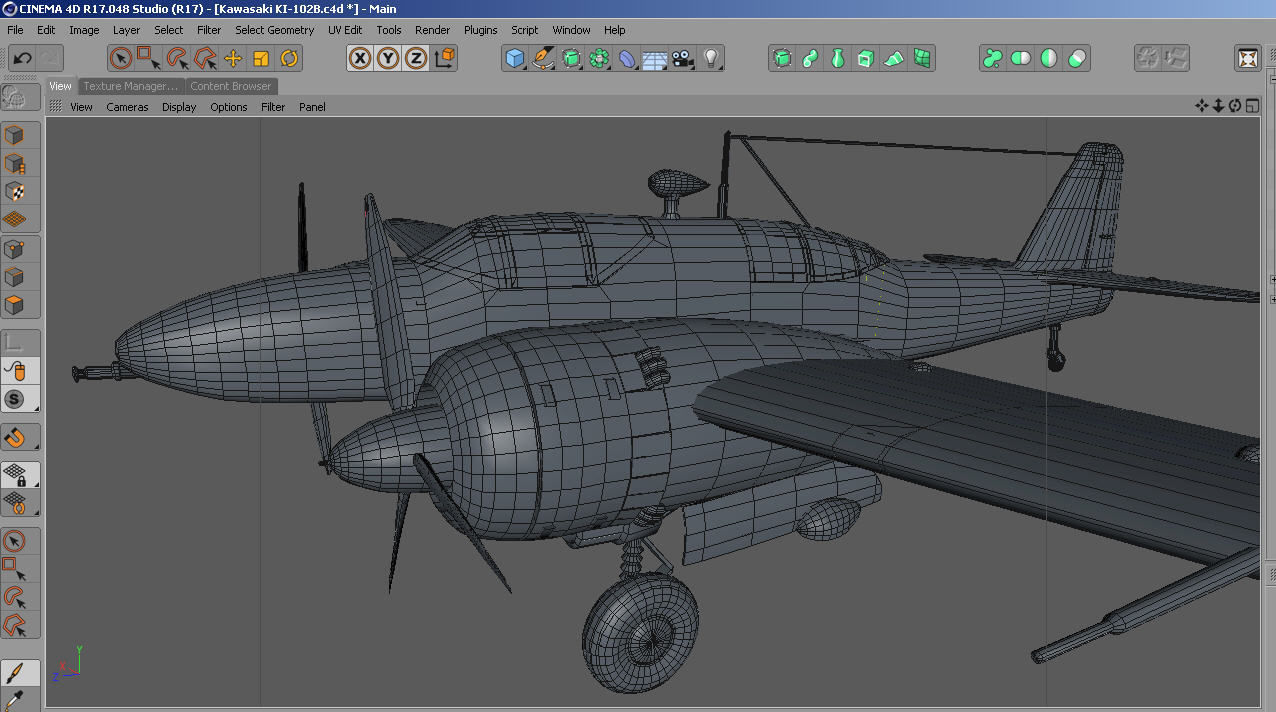Image resolution: width=1276 pixels, height=712 pixels.
Task: Open the primitive cube object dropdown
Action: pyautogui.click(x=514, y=58)
